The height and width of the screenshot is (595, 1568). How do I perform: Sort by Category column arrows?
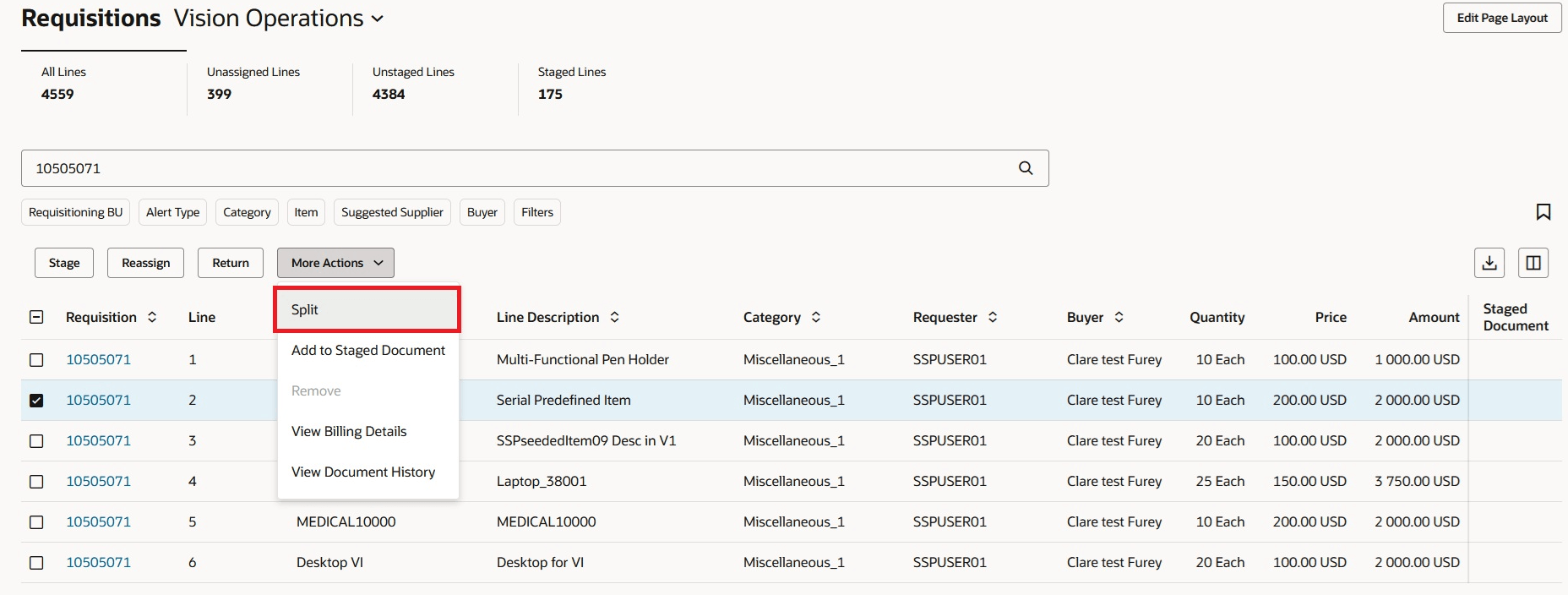pyautogui.click(x=816, y=317)
